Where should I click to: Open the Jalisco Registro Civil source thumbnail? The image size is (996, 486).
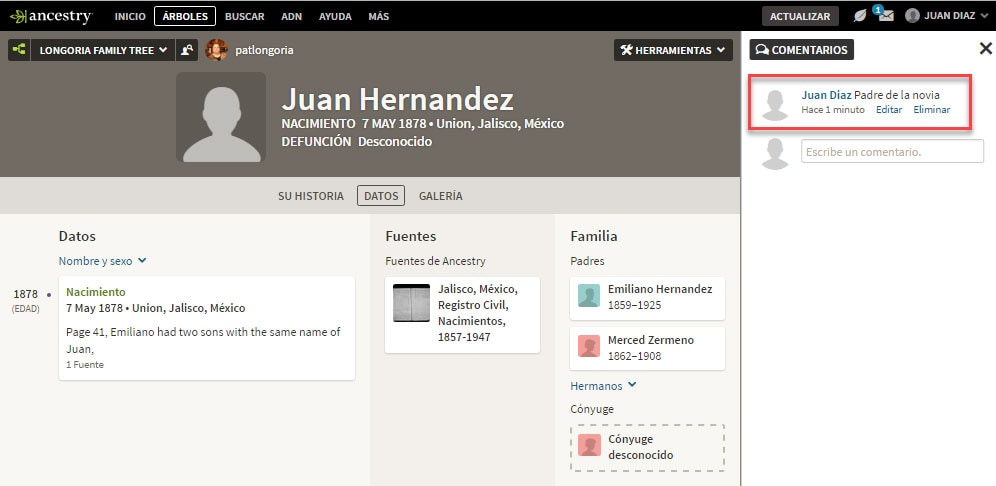point(412,303)
